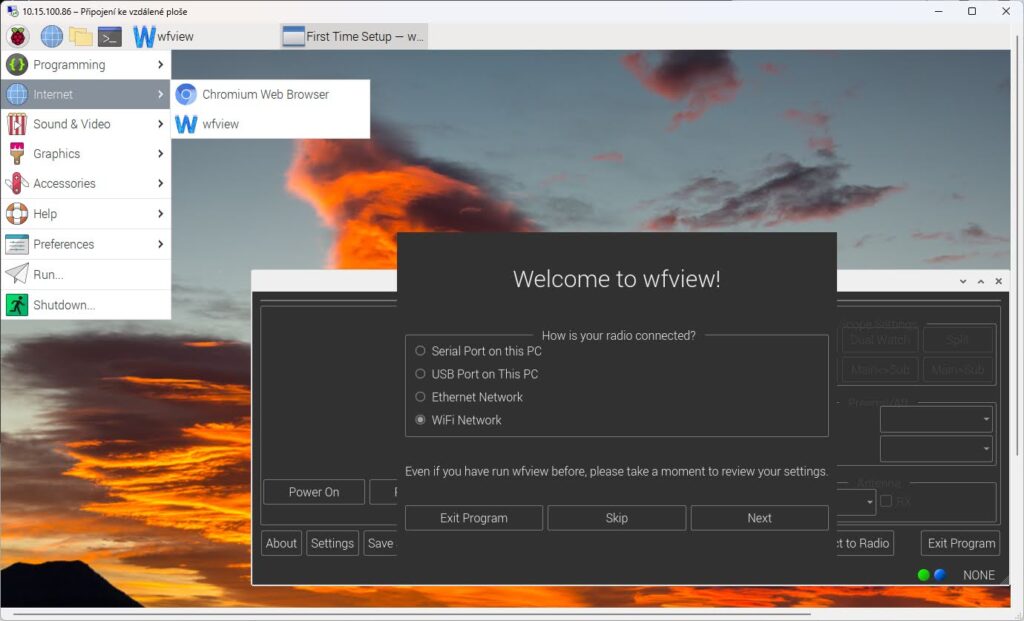Select Serial Port on this PC option
Image resolution: width=1024 pixels, height=621 pixels.
[x=421, y=351]
